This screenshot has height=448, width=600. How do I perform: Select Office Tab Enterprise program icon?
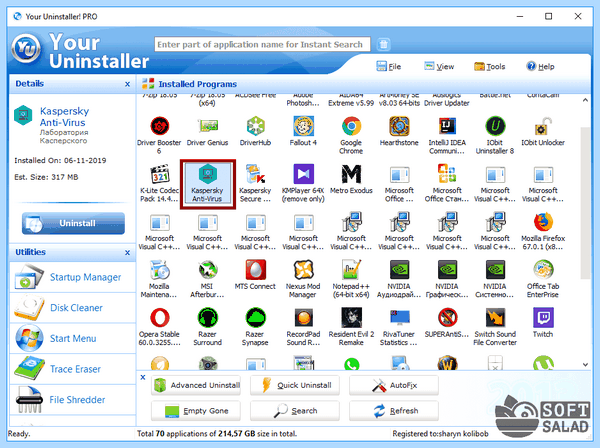pyautogui.click(x=543, y=270)
